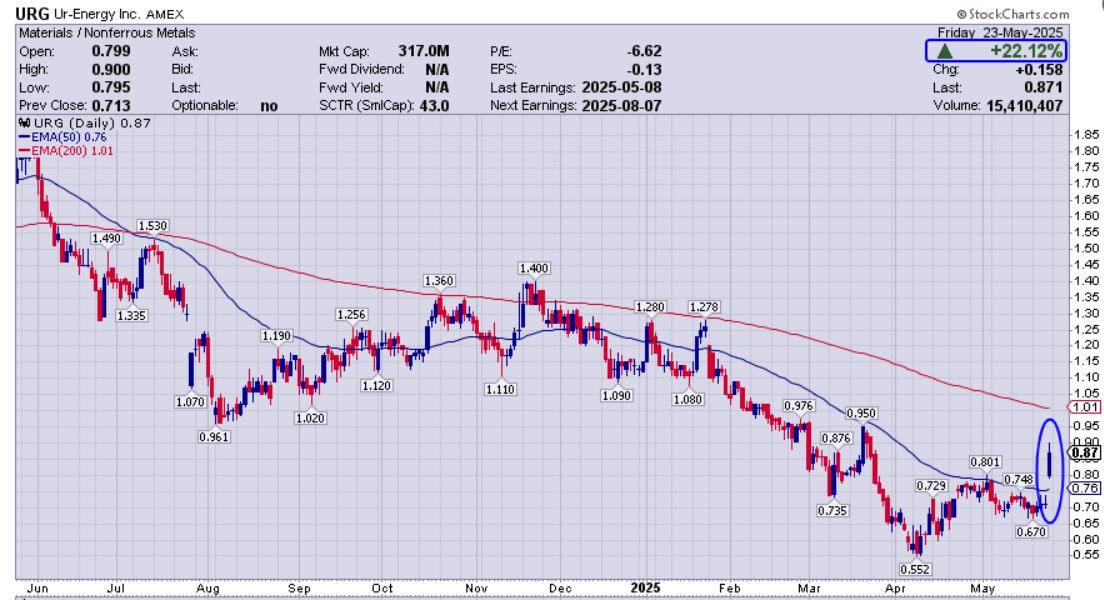Click the Prev Close value 0.713

point(111,106)
